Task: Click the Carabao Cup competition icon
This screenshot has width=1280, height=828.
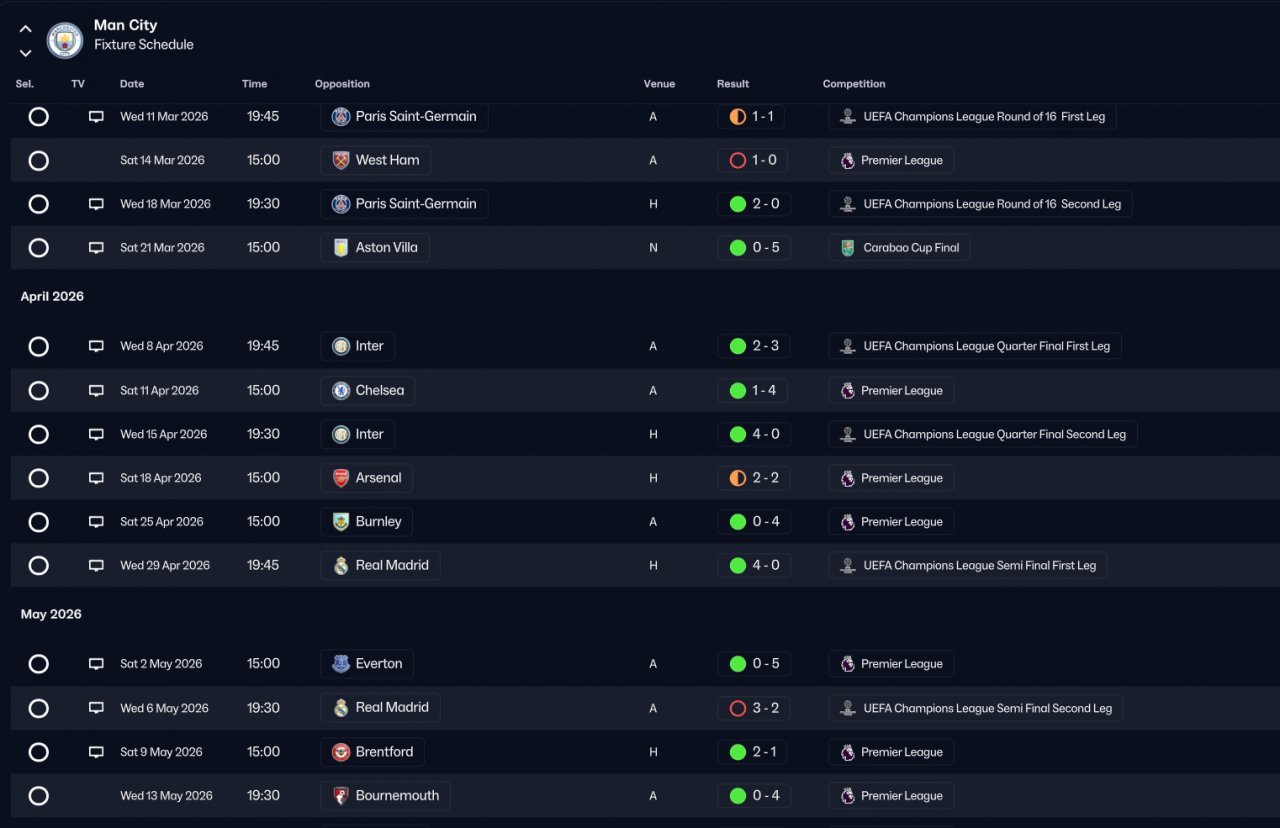Action: [847, 247]
